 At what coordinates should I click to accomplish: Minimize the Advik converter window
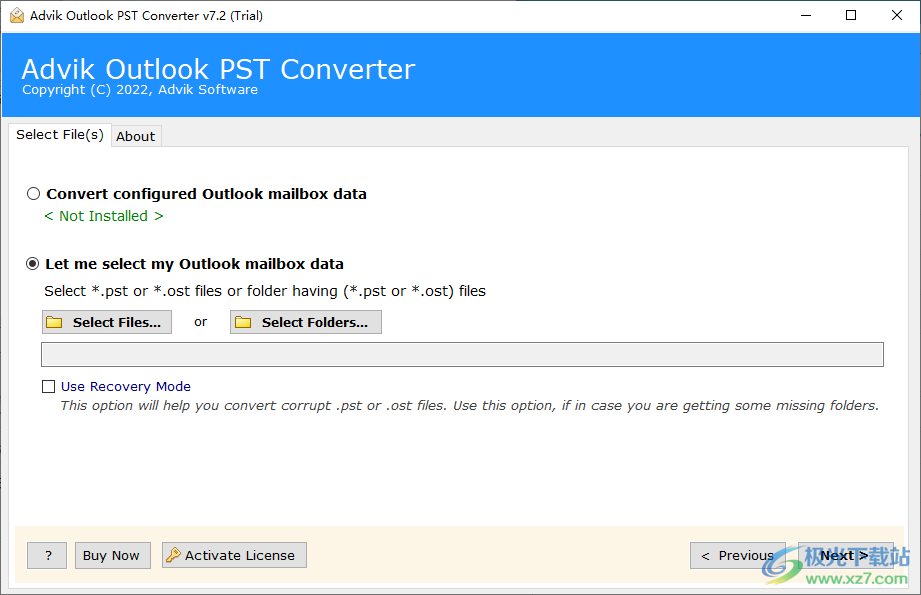(x=806, y=15)
